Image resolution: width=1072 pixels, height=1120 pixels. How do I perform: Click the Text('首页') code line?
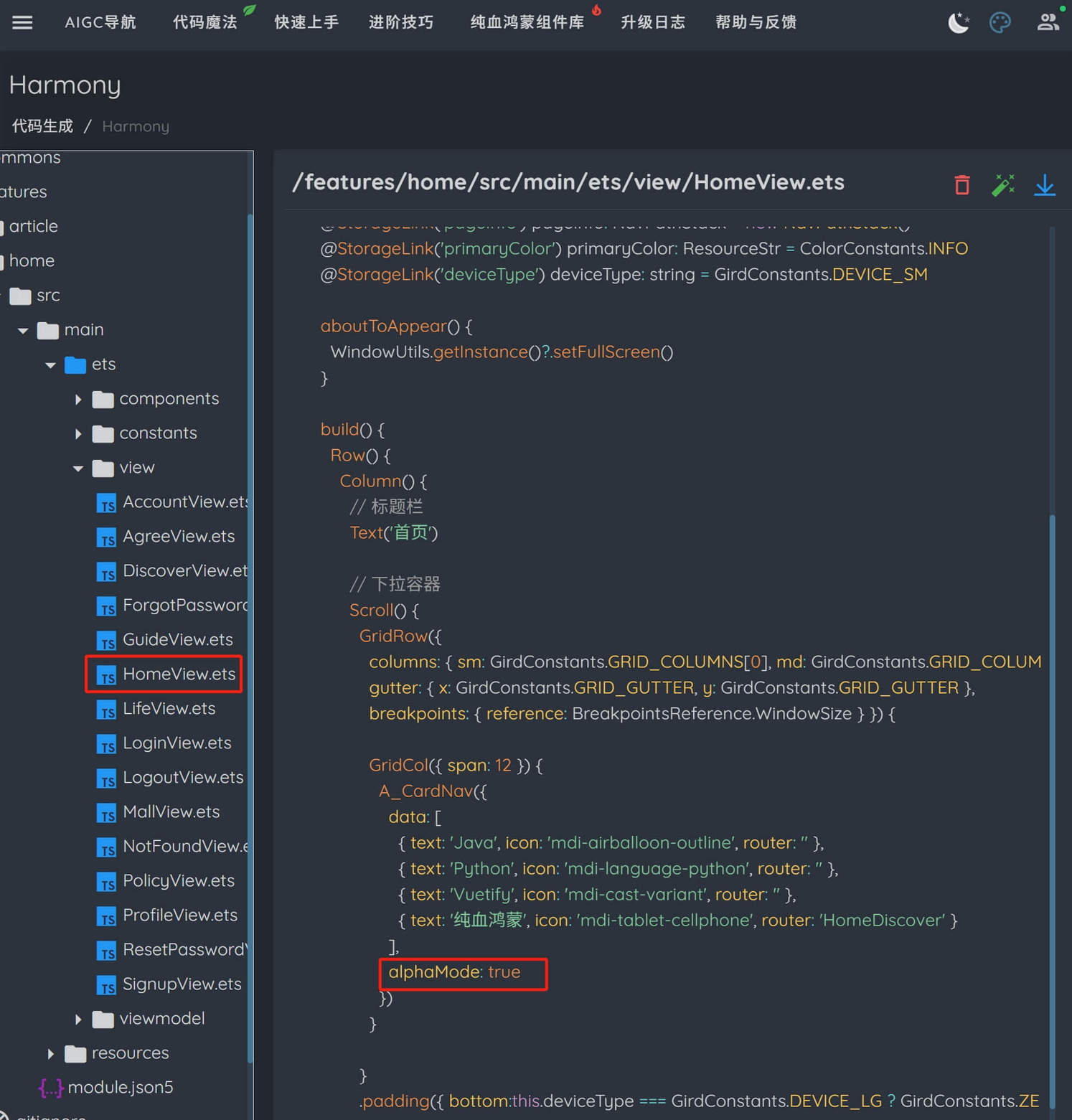[393, 532]
